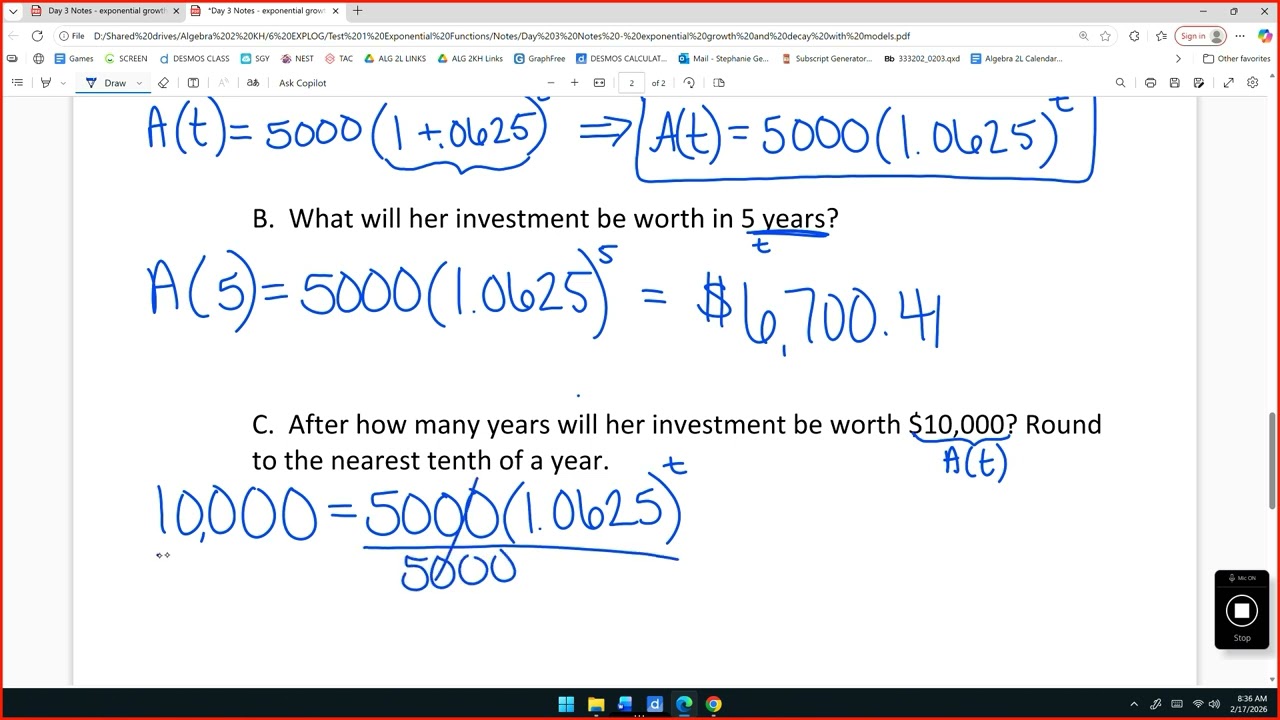Add this page to favorites star

(1105, 36)
